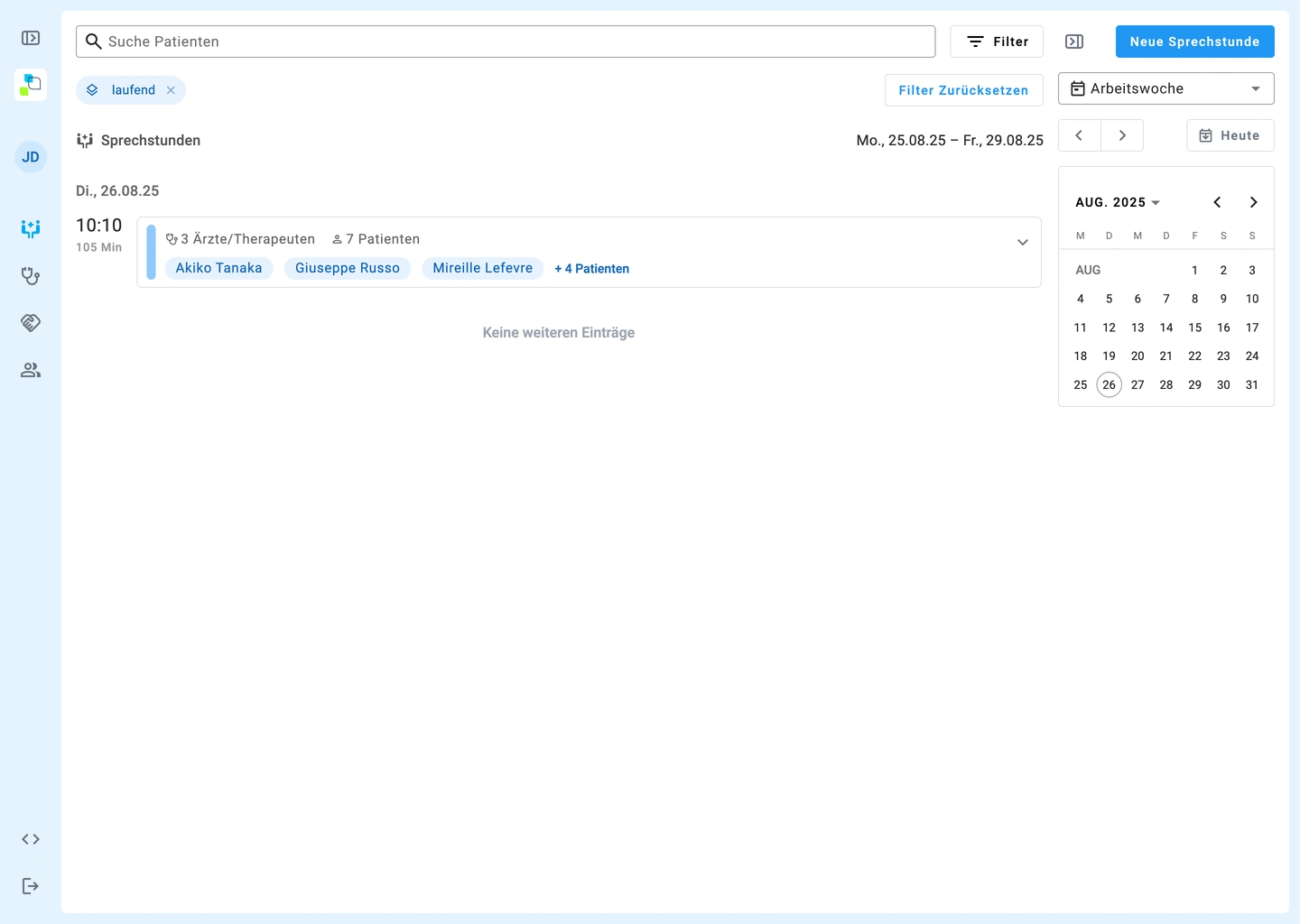Open the AUG. 2025 month picker
Viewport: 1300px width, 924px height.
pos(1117,202)
